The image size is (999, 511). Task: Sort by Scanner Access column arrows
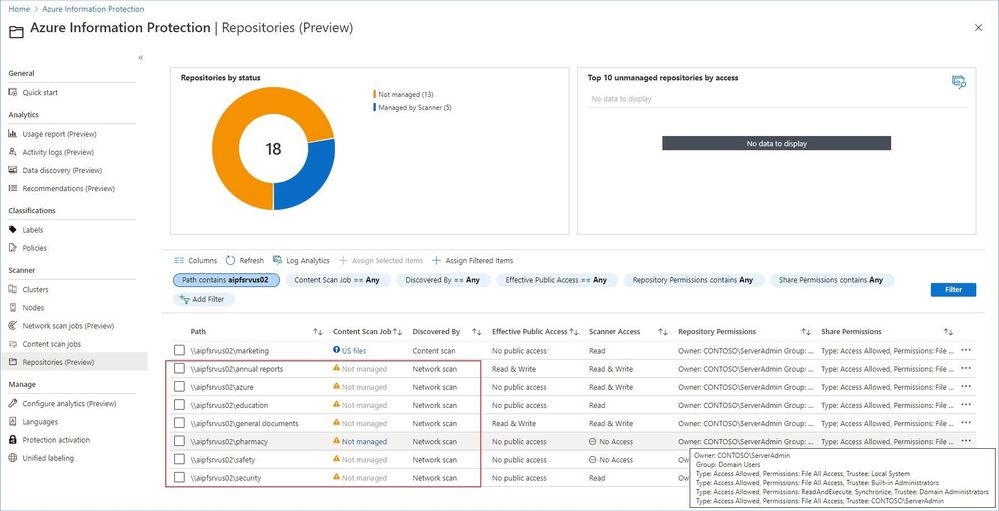point(663,332)
